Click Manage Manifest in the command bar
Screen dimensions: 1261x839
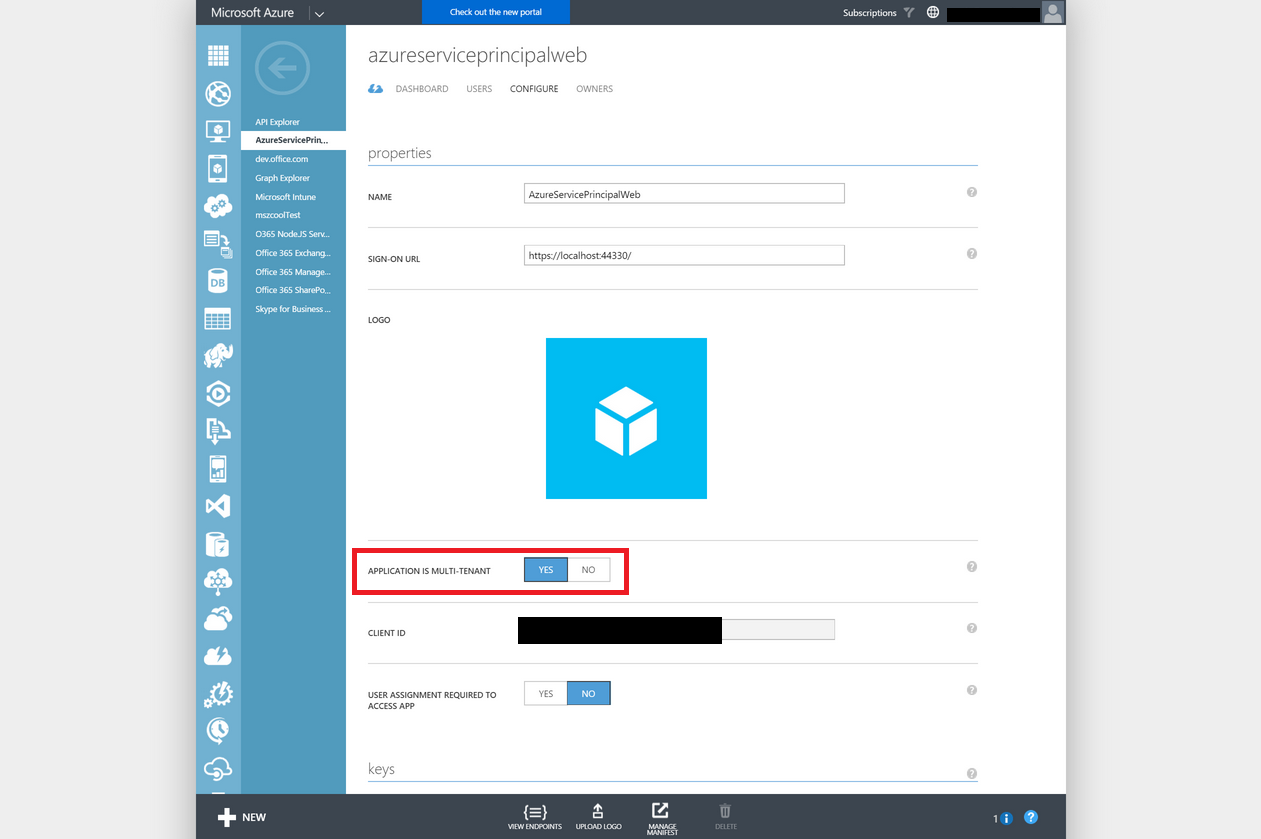pos(661,818)
